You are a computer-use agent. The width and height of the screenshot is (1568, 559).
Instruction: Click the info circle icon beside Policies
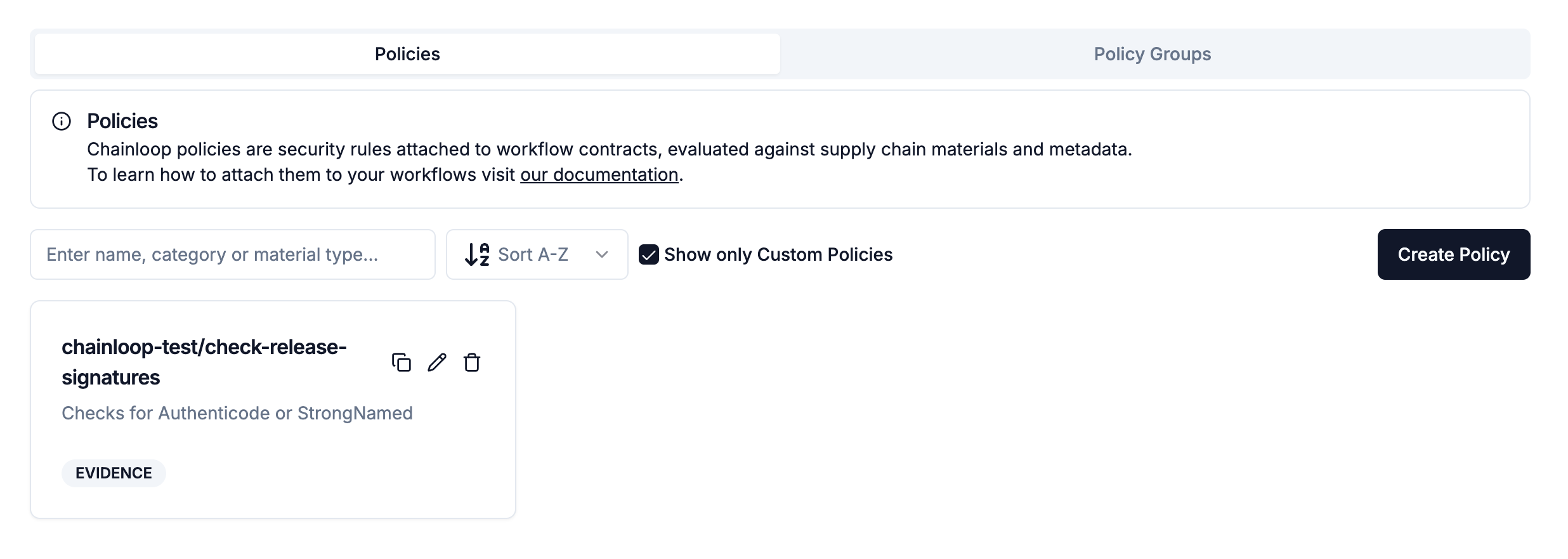62,121
